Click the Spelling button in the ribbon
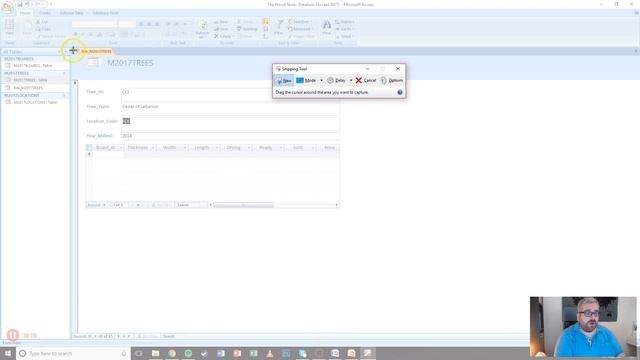 pos(247,29)
